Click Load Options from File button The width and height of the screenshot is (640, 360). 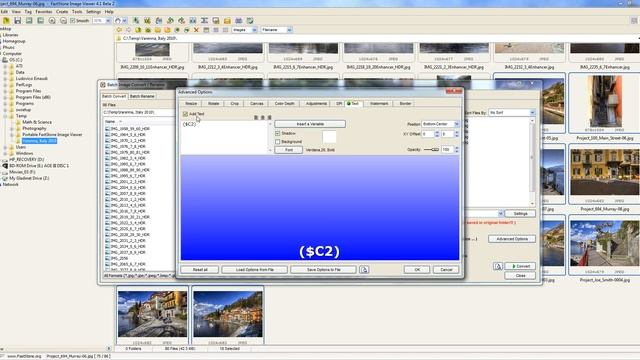[255, 270]
